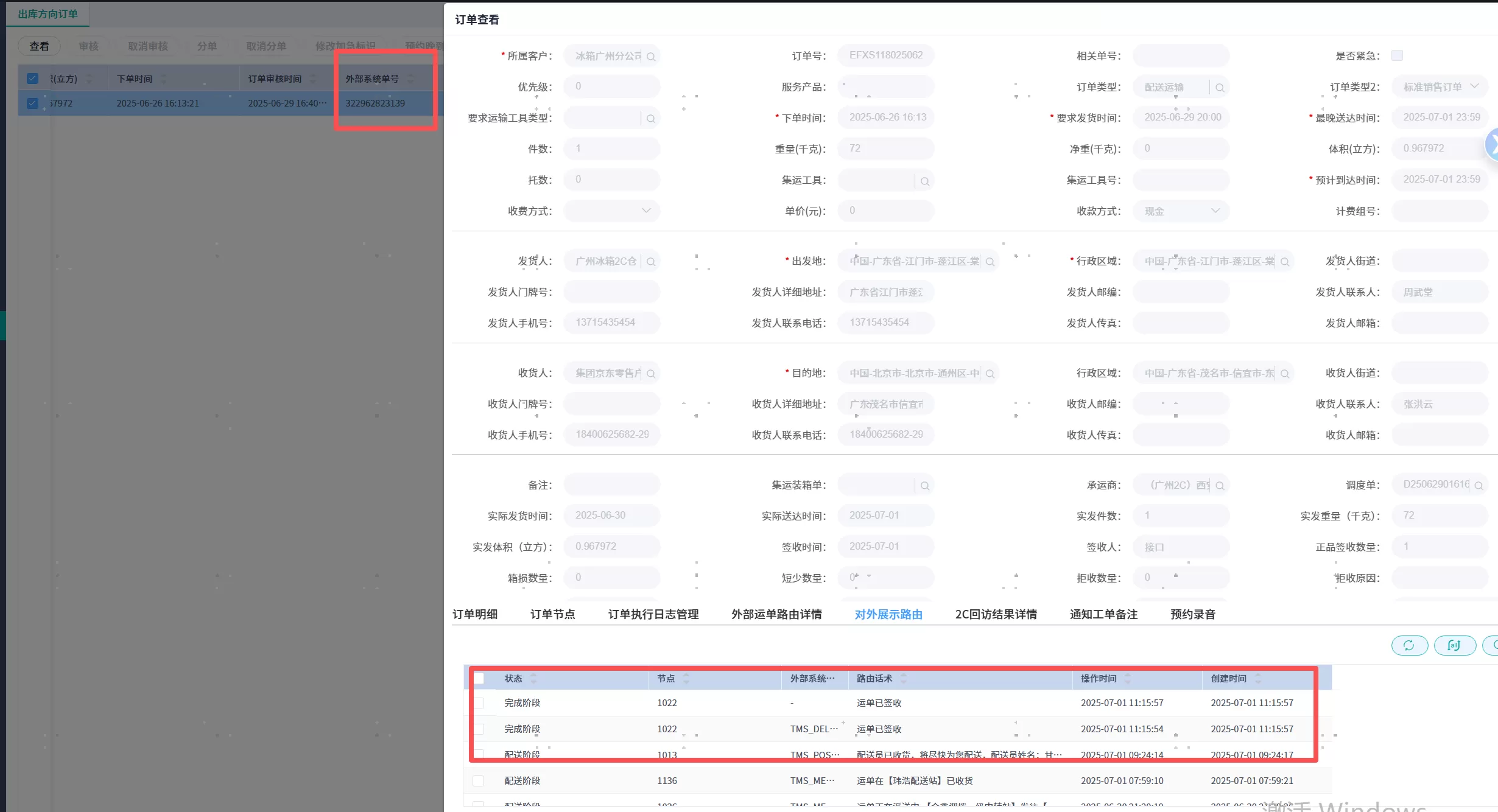Image resolution: width=1498 pixels, height=812 pixels.
Task: Click search icon in 所属客户 field
Action: 651,57
